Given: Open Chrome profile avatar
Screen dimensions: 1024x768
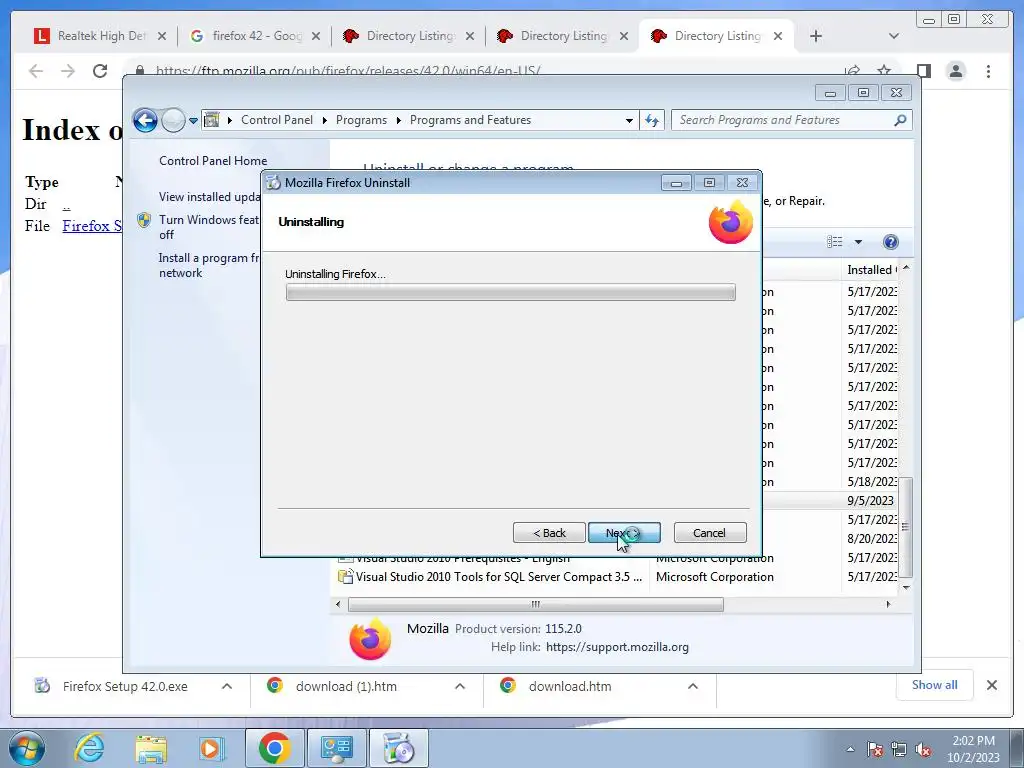Looking at the screenshot, I should [x=956, y=71].
